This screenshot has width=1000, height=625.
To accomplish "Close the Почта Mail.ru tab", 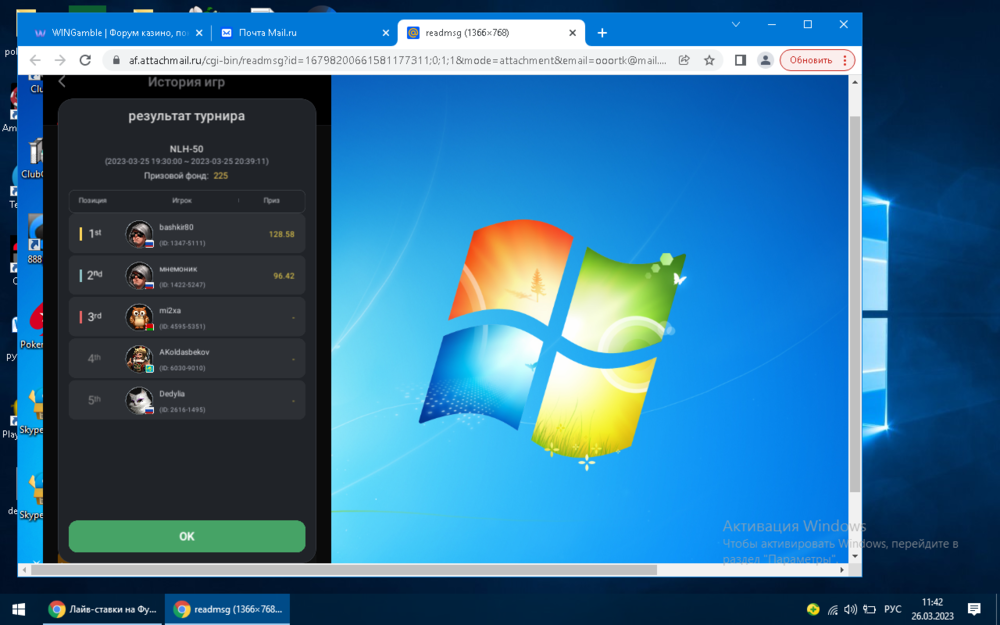I will pos(386,33).
